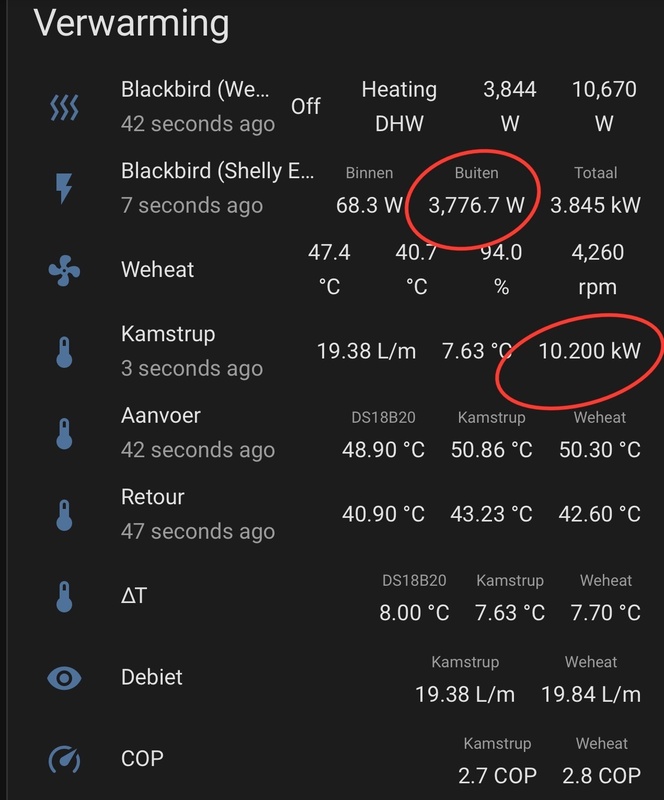664x800 pixels.
Task: Open the Buiten 3,776.7 W power reading
Action: click(476, 206)
